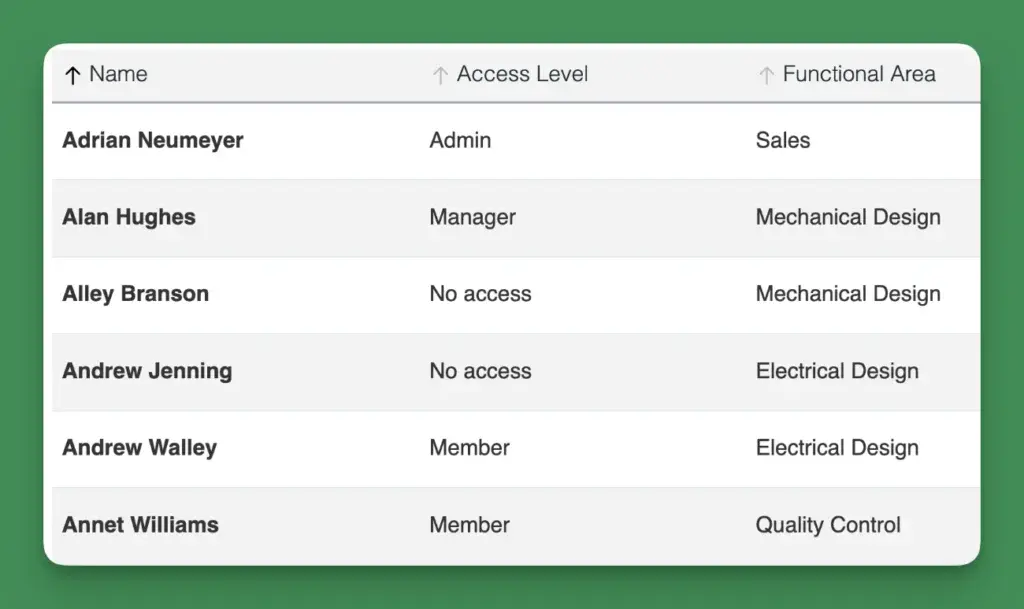This screenshot has height=609, width=1024.
Task: Click Andrew Walley's Member access cell
Action: [x=469, y=448]
